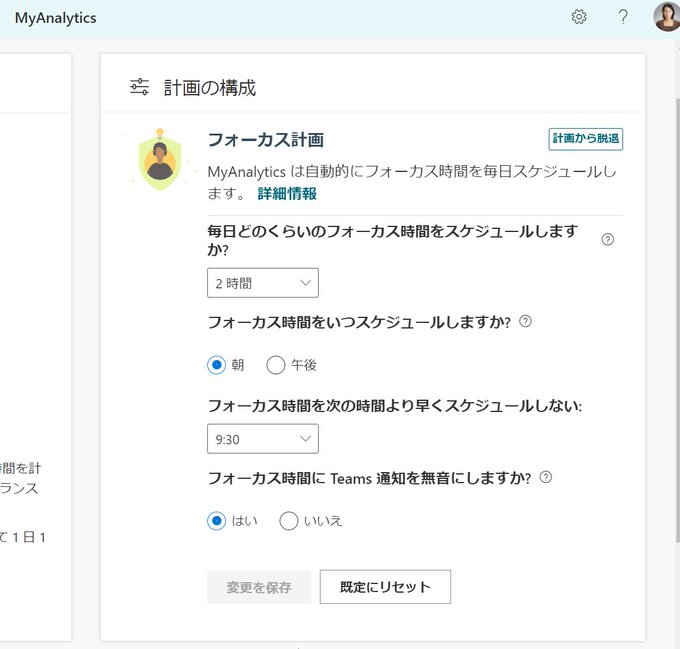Screen dimensions: 680x649
Task: Choose いいえ for muting Teams notifications
Action: click(x=289, y=521)
